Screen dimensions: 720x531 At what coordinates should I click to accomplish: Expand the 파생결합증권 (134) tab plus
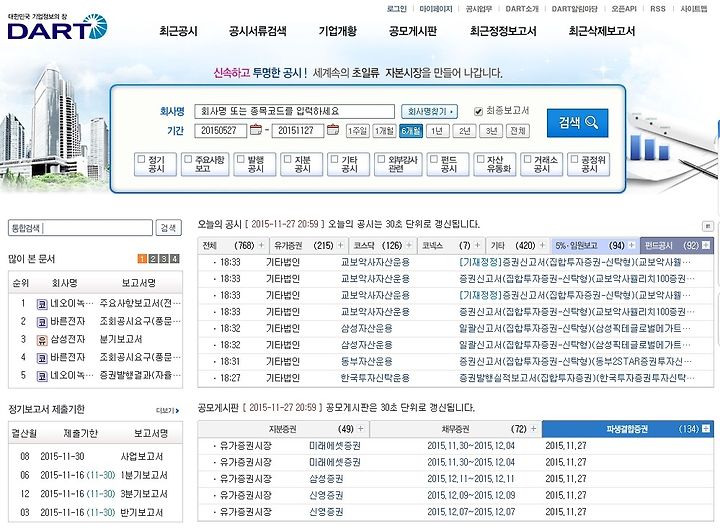coord(706,429)
